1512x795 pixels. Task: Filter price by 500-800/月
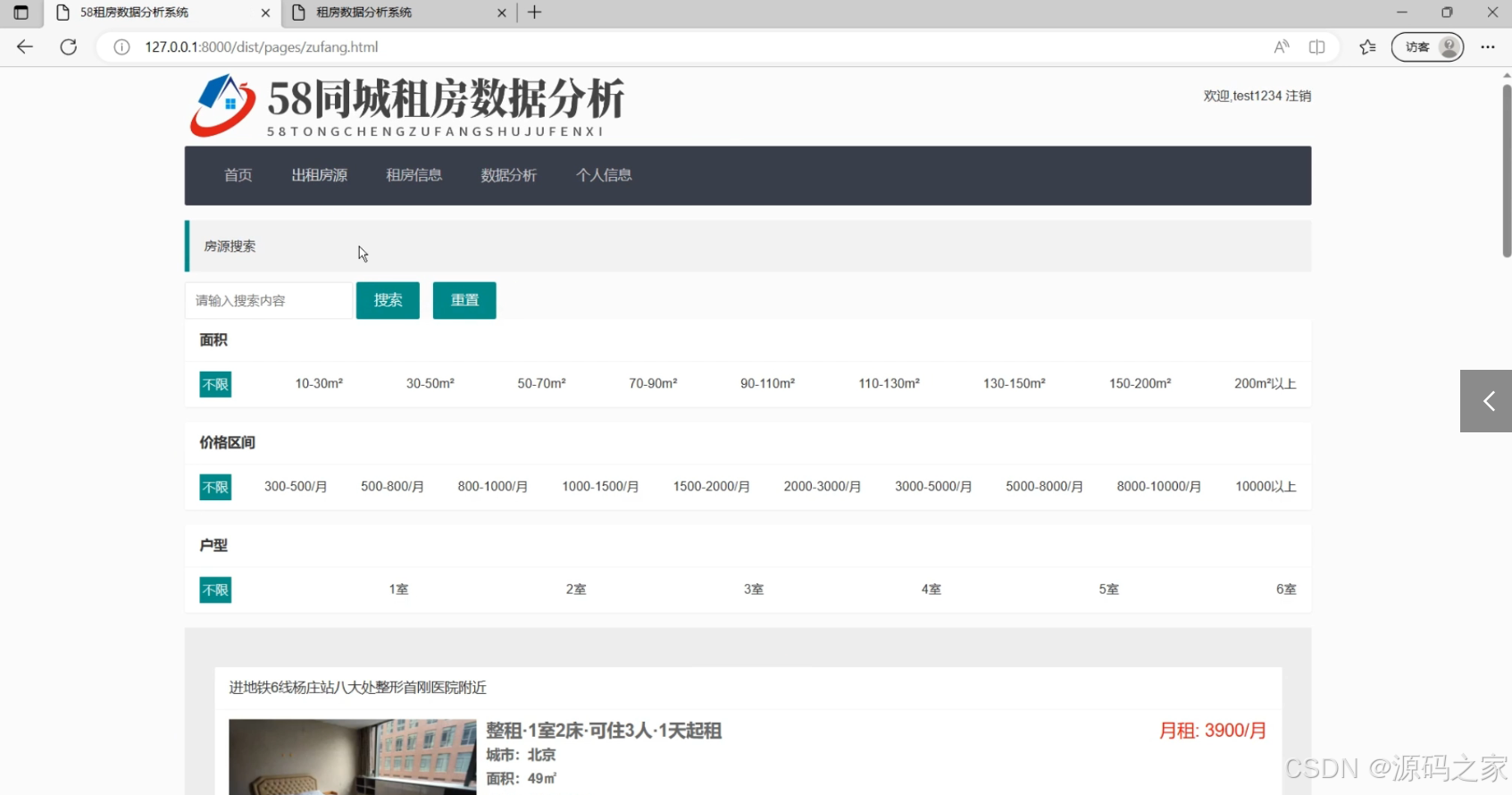pos(392,487)
